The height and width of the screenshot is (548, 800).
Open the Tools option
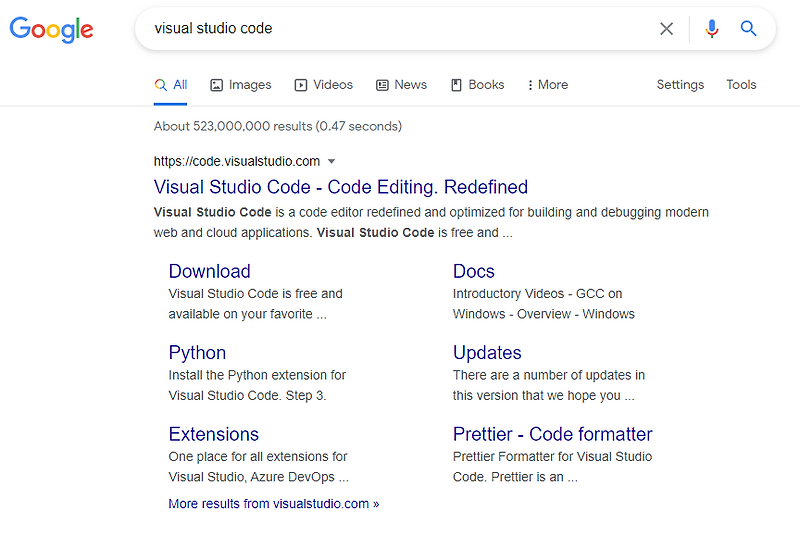pyautogui.click(x=741, y=85)
